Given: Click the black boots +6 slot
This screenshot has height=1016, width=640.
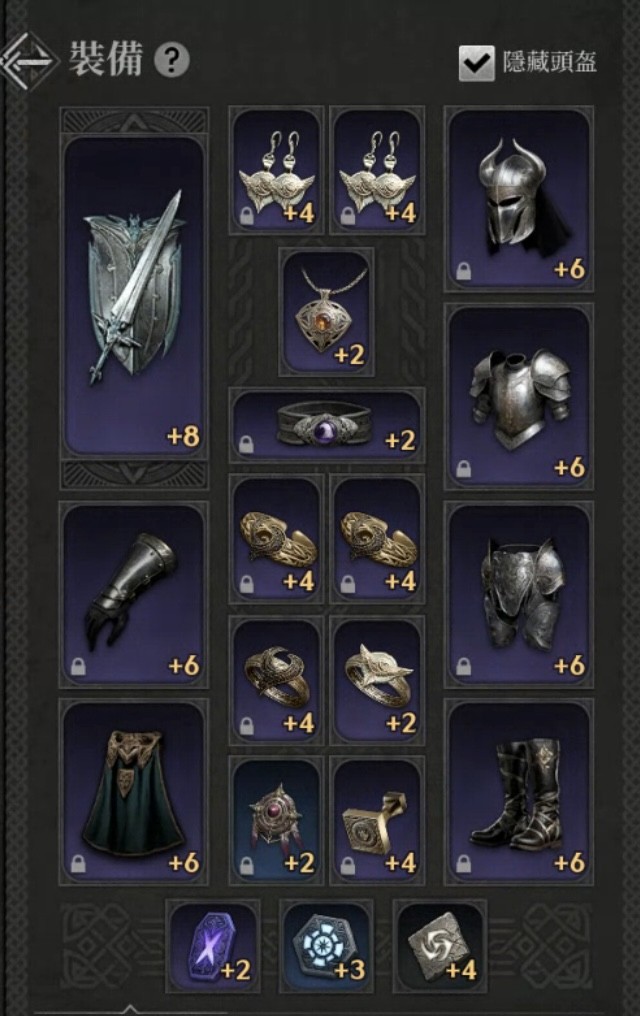Looking at the screenshot, I should (519, 792).
